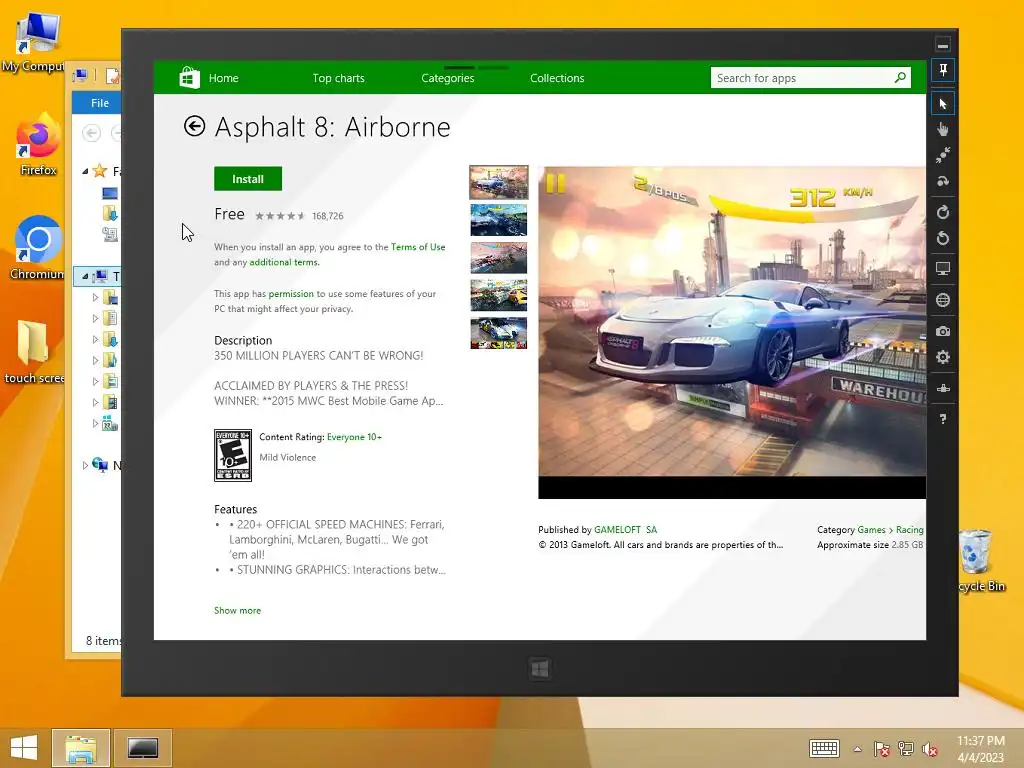Go back with the circled arrow beside the title

195,126
